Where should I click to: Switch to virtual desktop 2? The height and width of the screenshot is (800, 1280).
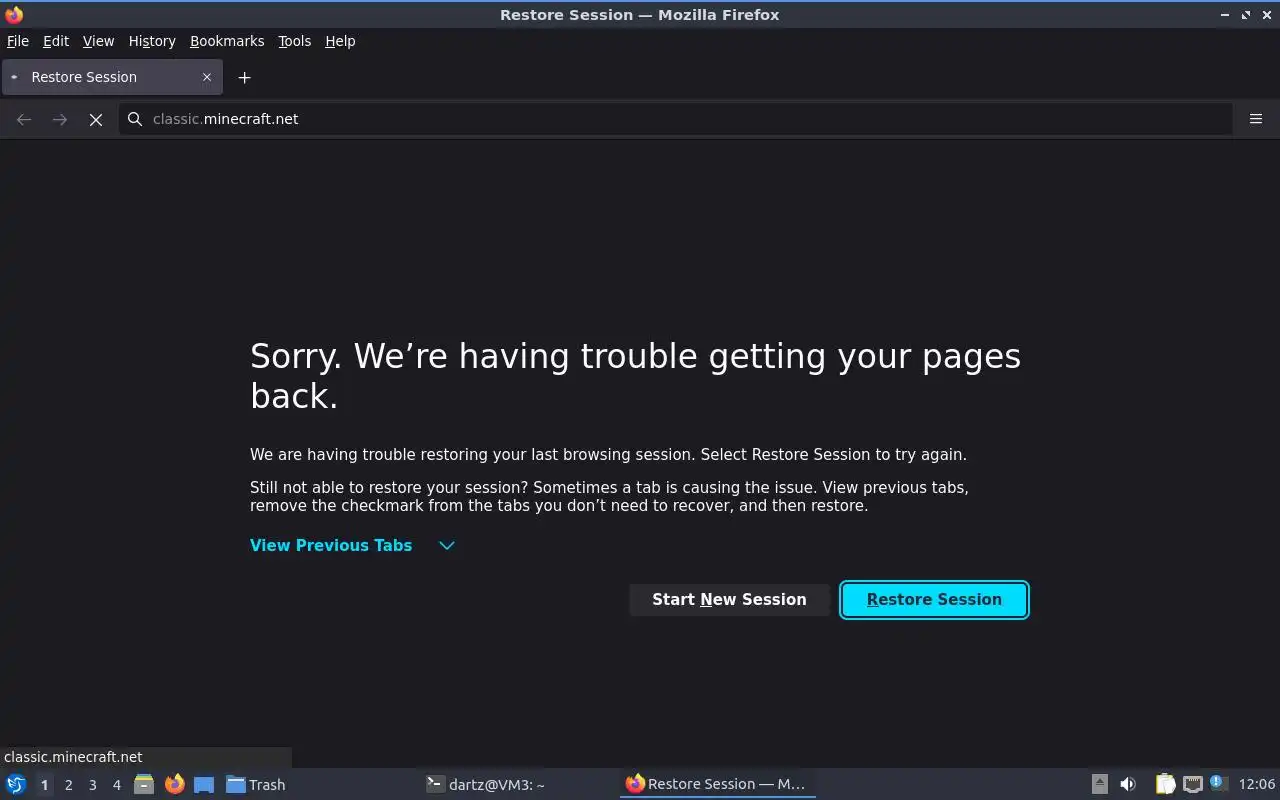click(x=68, y=785)
